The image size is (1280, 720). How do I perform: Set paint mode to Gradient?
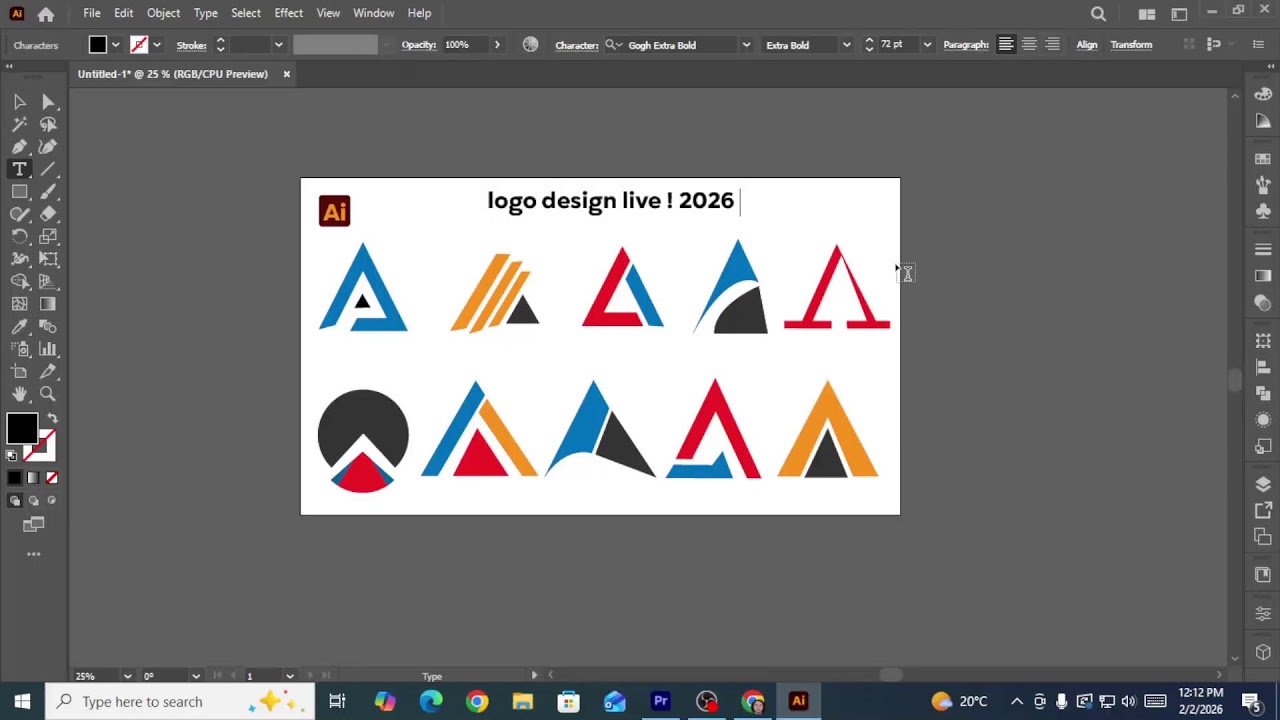click(33, 478)
